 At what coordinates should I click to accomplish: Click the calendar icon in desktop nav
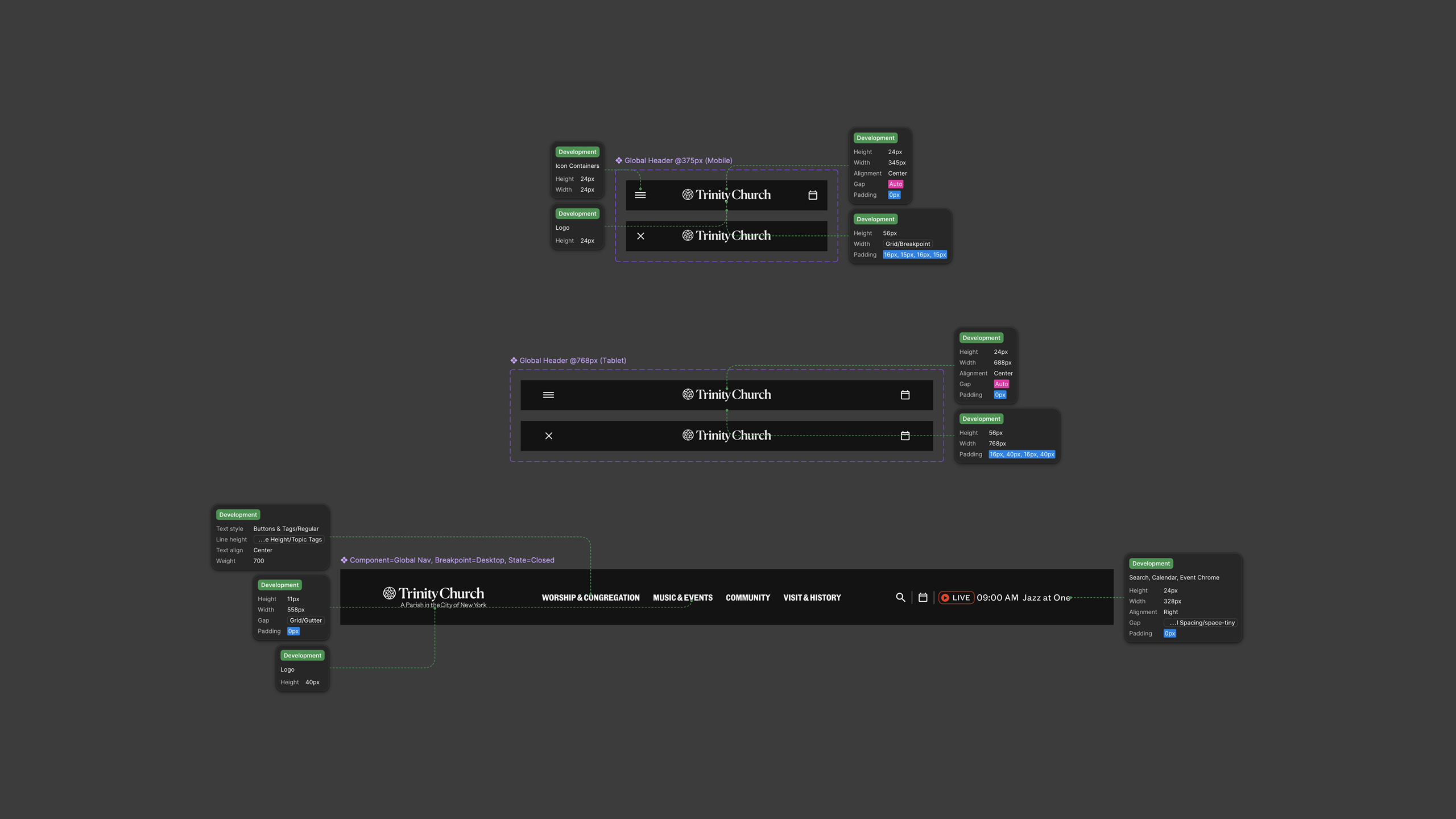pos(923,597)
